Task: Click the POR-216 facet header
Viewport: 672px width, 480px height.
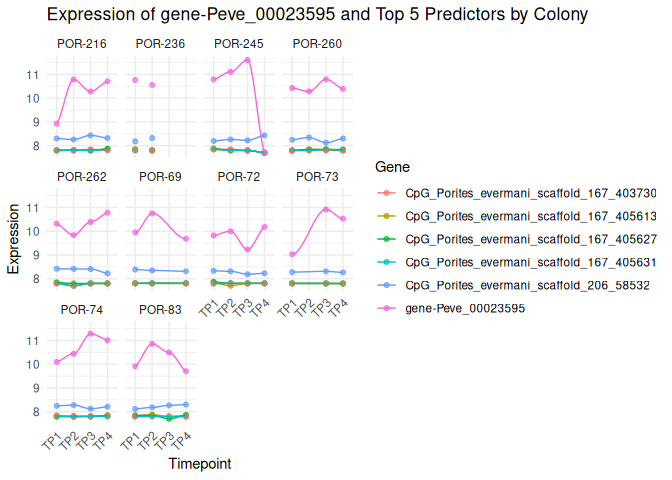Action: (x=82, y=44)
